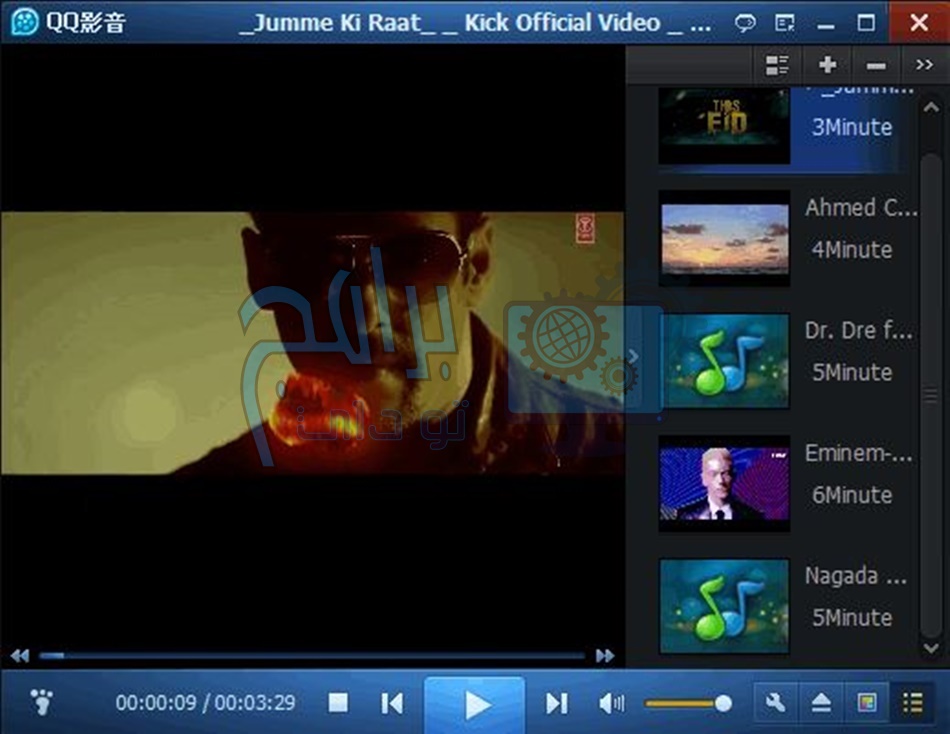Remove item with the minus button
Image resolution: width=950 pixels, height=734 pixels.
[876, 66]
